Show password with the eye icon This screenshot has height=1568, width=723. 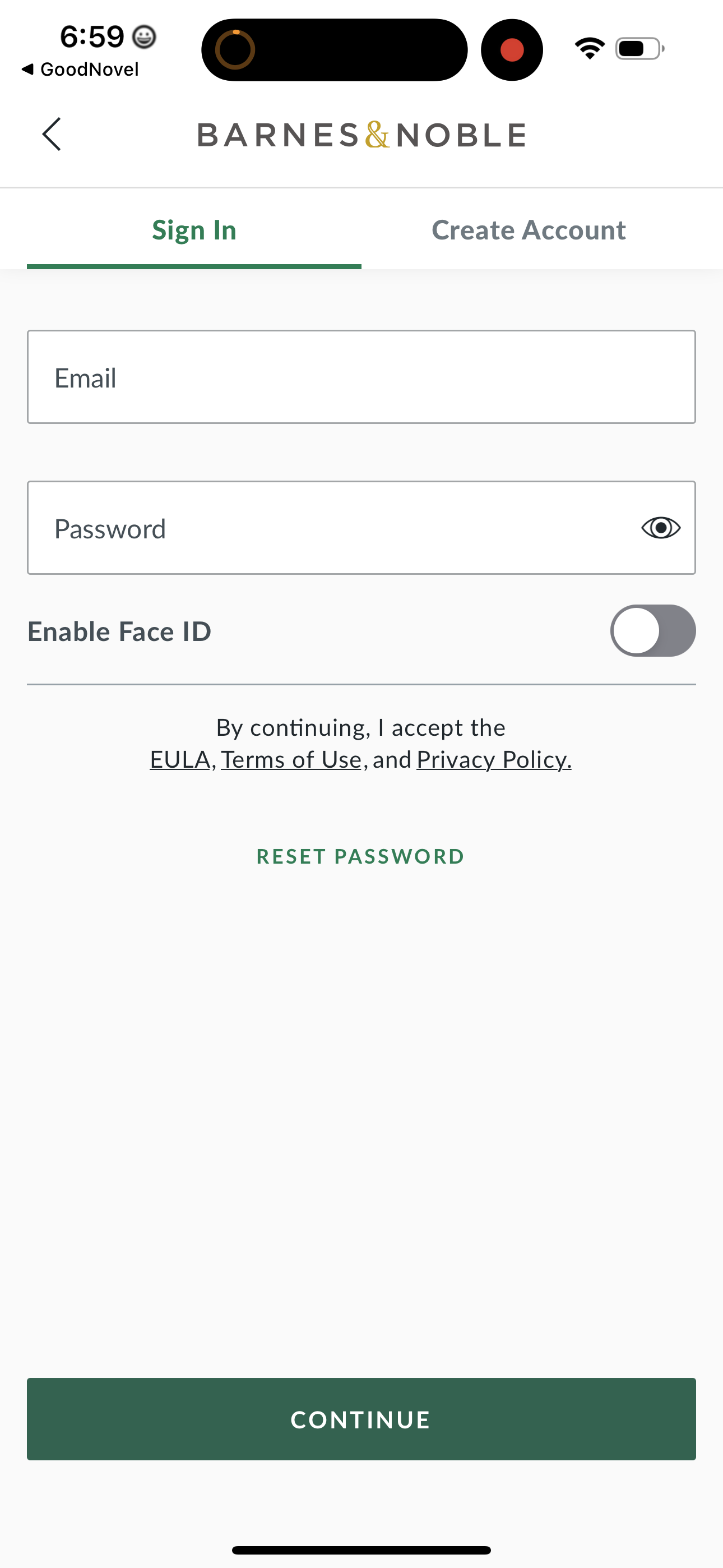pos(660,528)
